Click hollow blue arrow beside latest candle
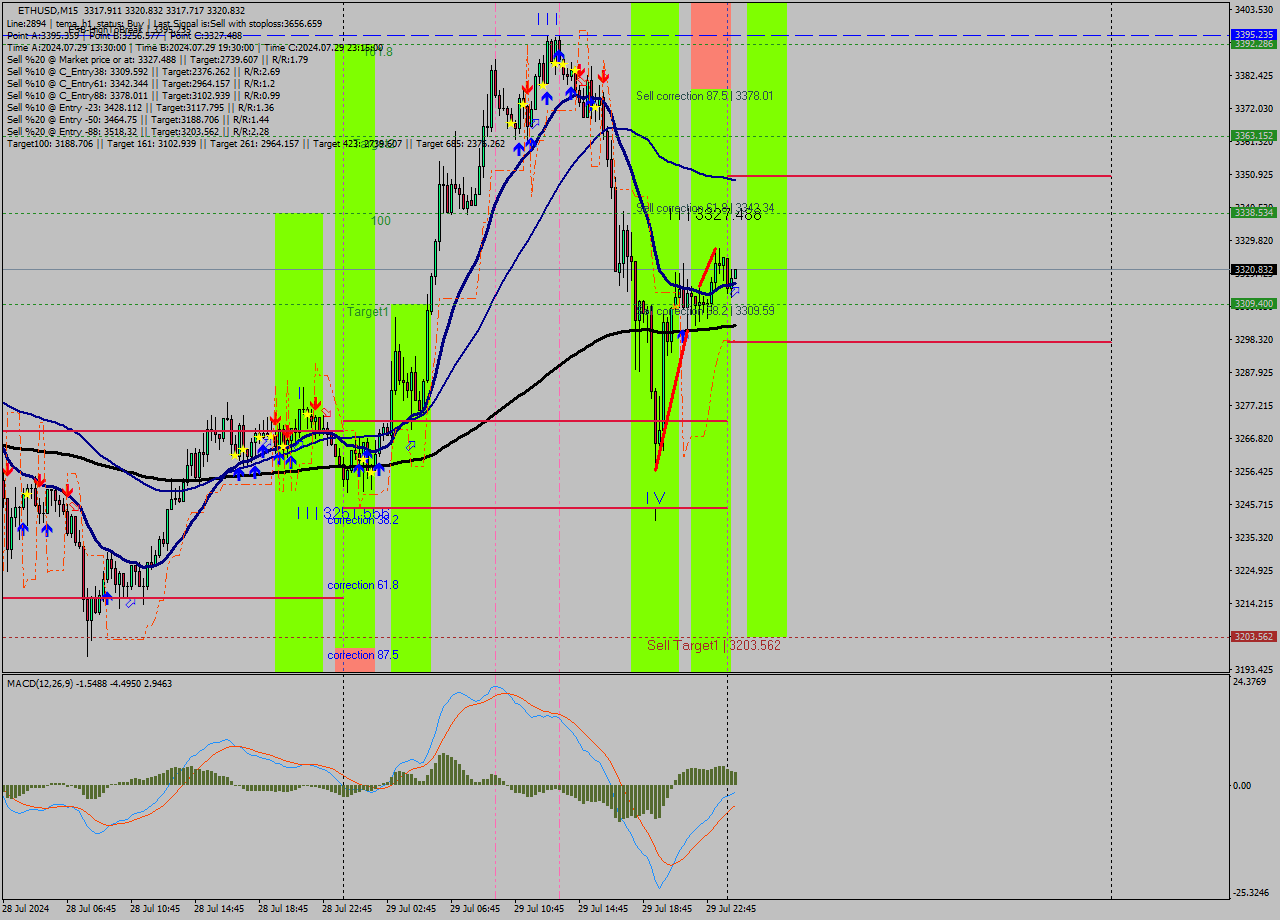 [735, 292]
